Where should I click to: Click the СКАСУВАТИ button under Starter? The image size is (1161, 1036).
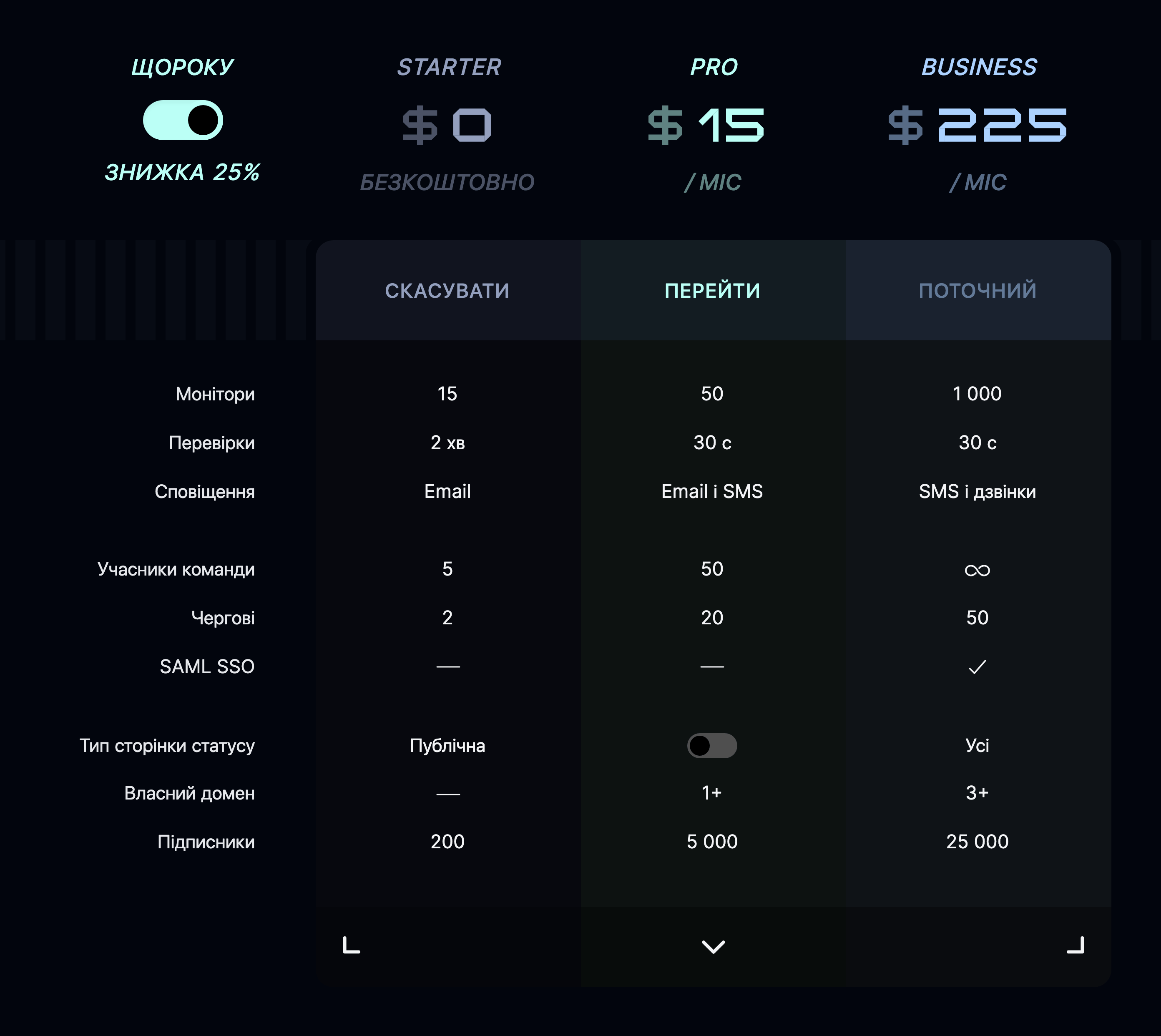[x=447, y=290]
